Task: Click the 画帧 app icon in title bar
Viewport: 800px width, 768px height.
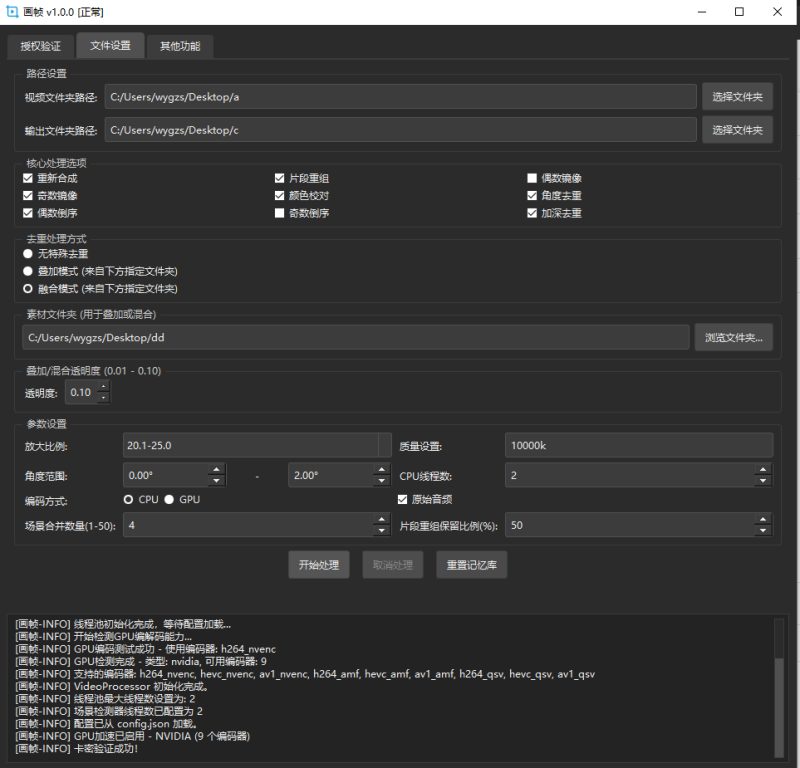Action: (13, 12)
